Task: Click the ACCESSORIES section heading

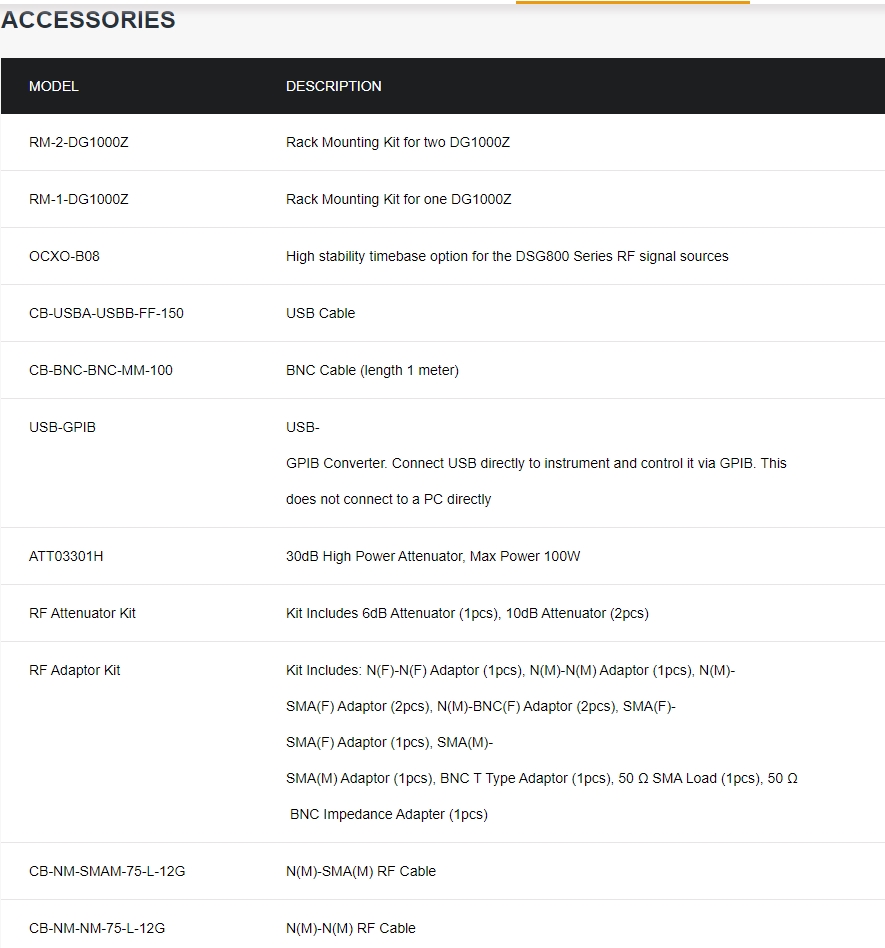Action: (88, 20)
